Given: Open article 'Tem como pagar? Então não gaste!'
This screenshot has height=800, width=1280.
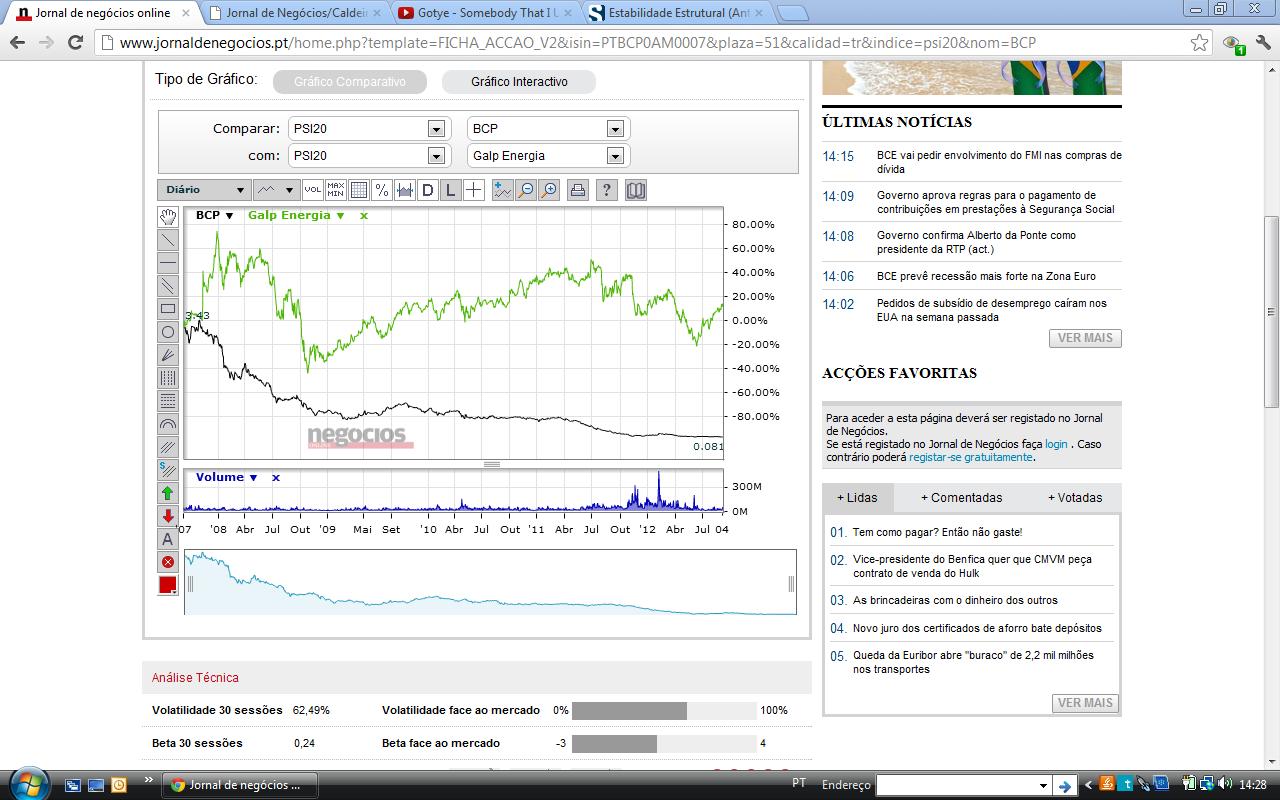Looking at the screenshot, I should [x=937, y=532].
